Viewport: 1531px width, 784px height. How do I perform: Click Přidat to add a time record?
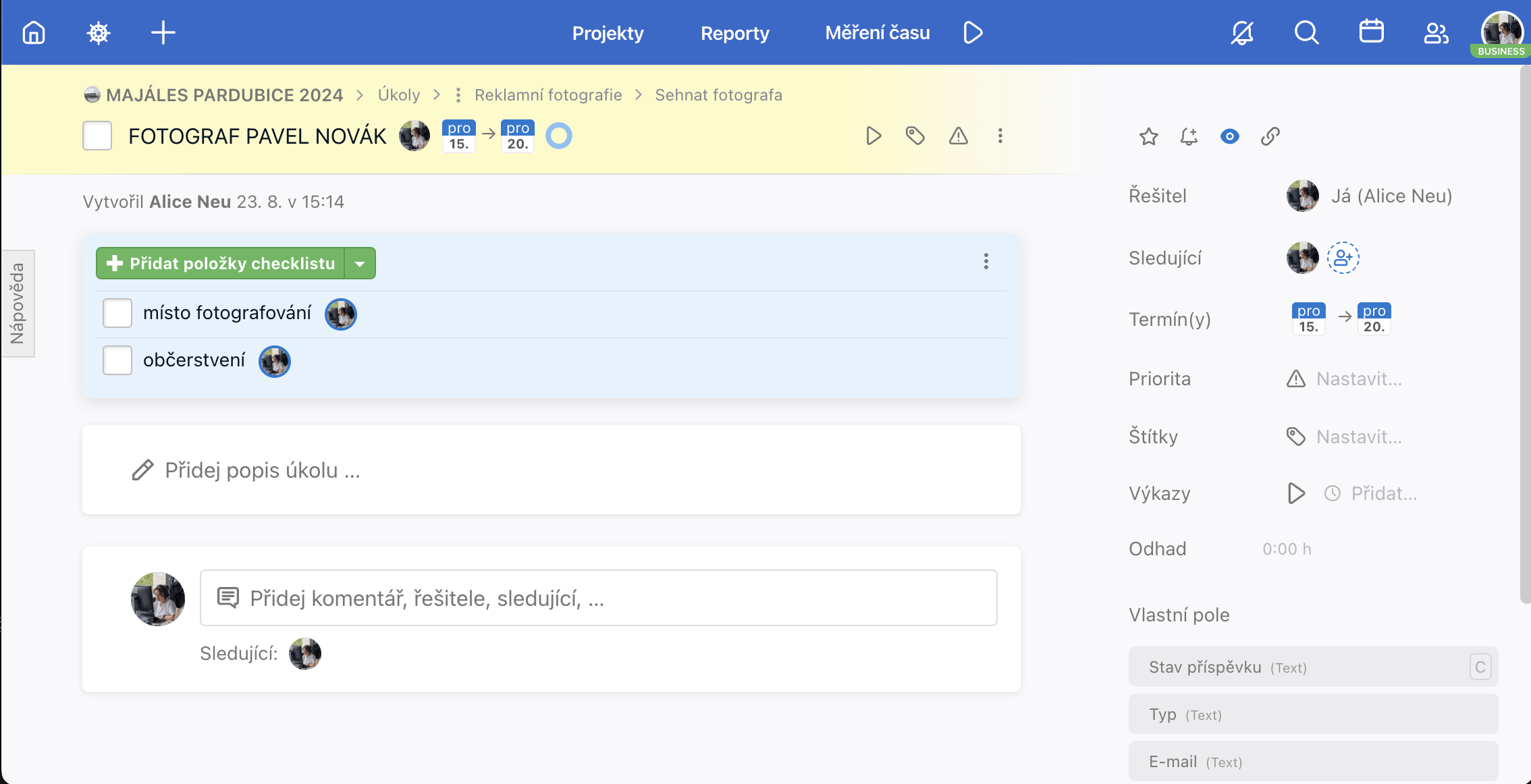(x=1384, y=493)
